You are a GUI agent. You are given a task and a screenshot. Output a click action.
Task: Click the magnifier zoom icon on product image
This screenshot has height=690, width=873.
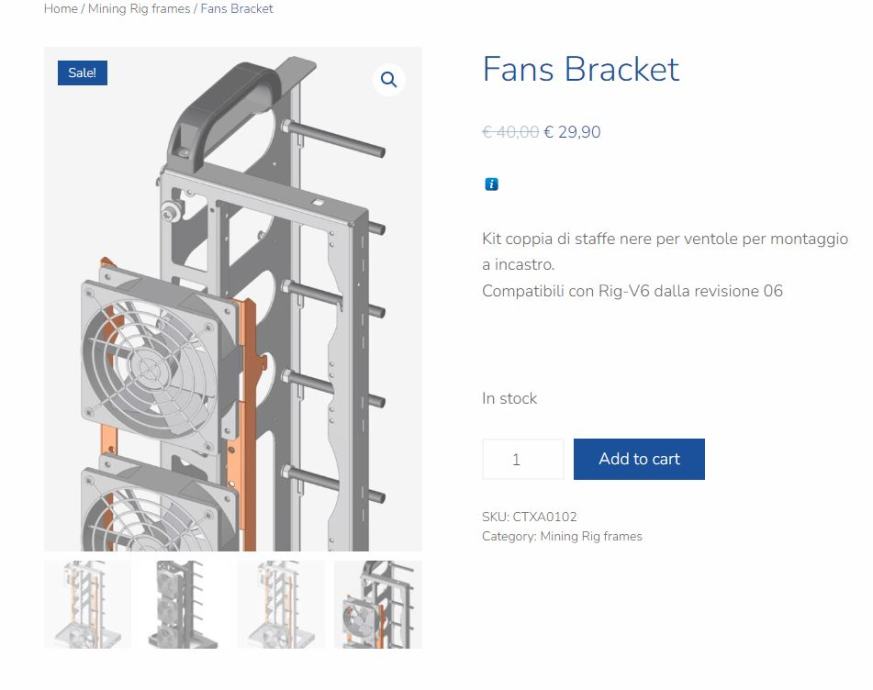(389, 80)
